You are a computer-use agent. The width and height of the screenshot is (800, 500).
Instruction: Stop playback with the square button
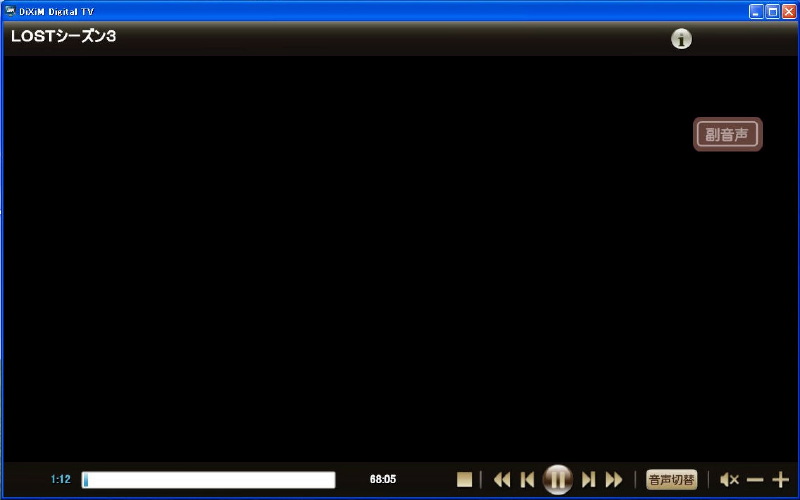[464, 480]
